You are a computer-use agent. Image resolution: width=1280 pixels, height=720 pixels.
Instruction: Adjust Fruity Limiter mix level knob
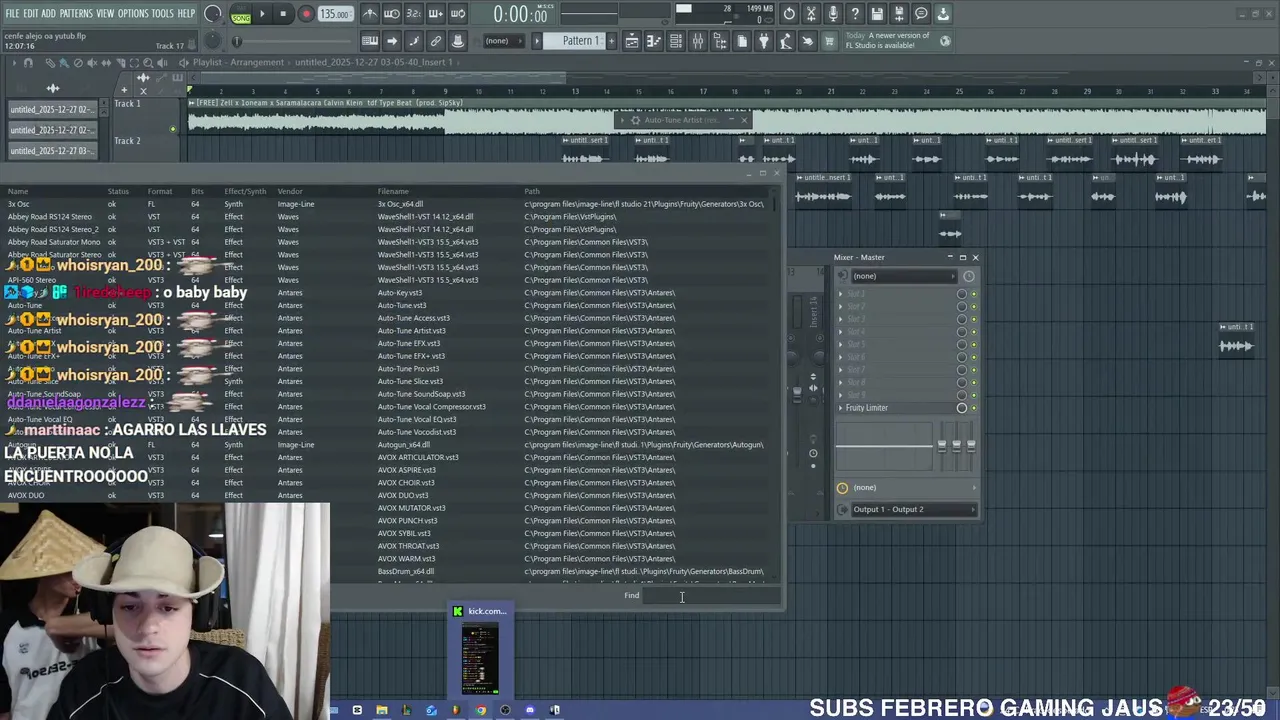click(962, 408)
